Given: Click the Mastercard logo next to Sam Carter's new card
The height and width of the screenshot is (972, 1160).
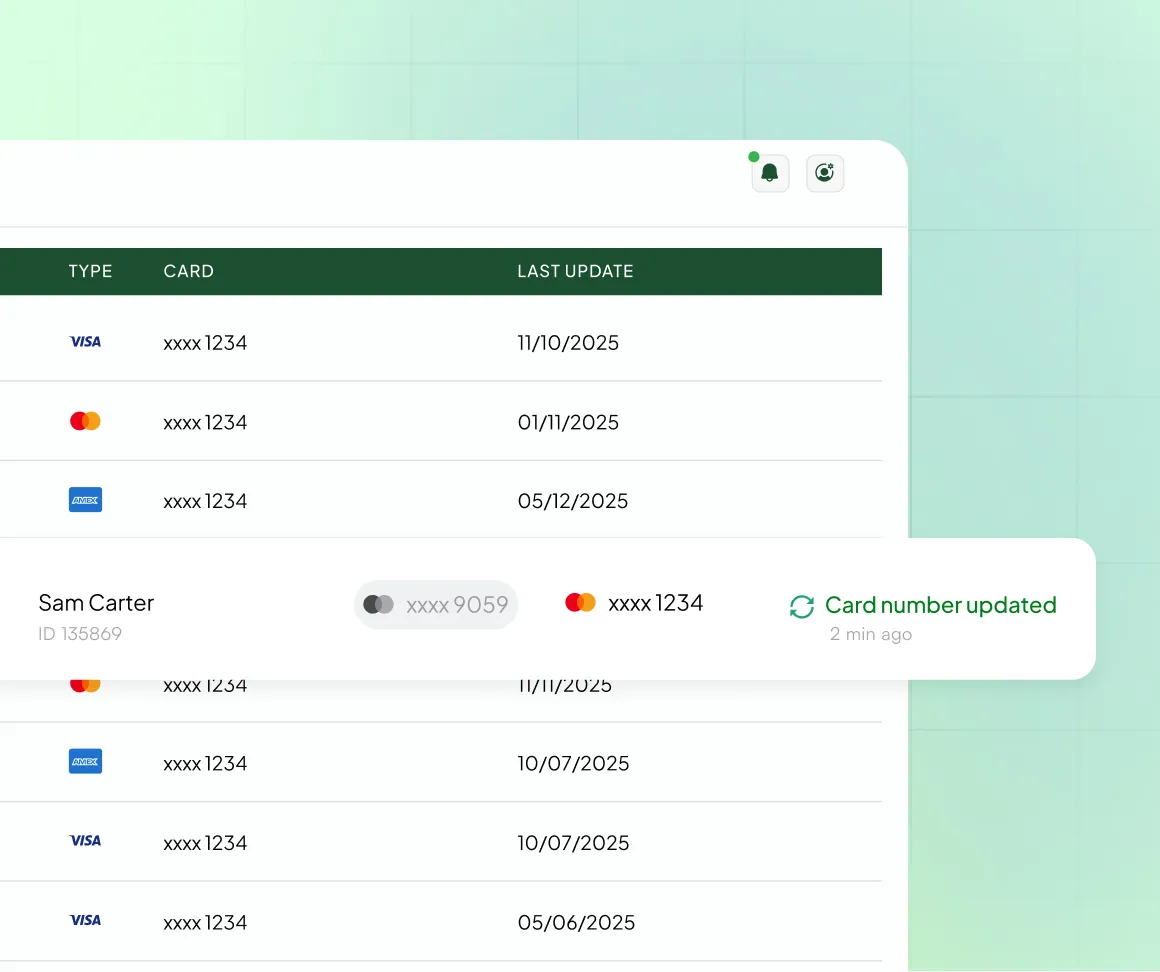Looking at the screenshot, I should tap(580, 603).
